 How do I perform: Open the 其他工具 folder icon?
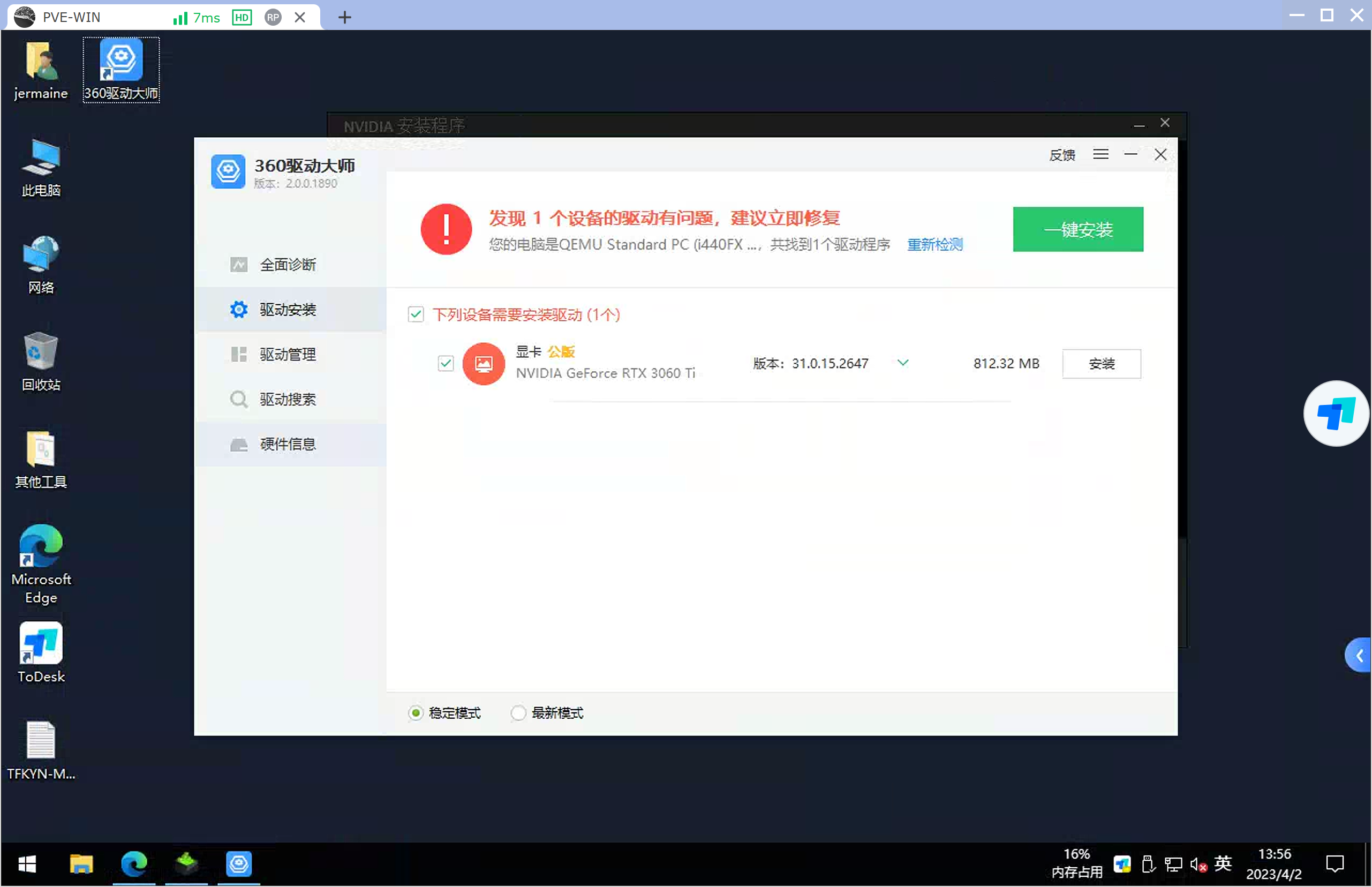(x=40, y=460)
